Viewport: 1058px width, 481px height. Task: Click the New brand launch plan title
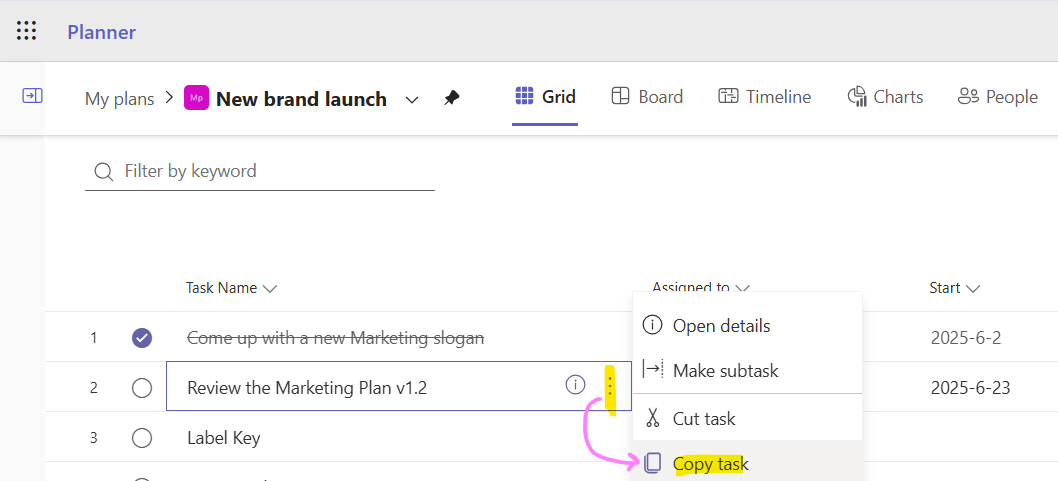click(x=302, y=99)
